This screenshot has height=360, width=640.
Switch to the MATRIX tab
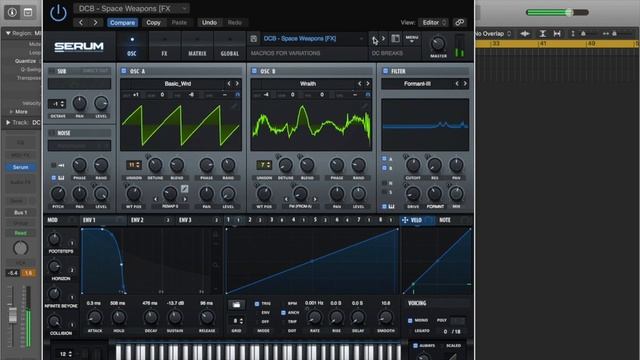point(197,47)
